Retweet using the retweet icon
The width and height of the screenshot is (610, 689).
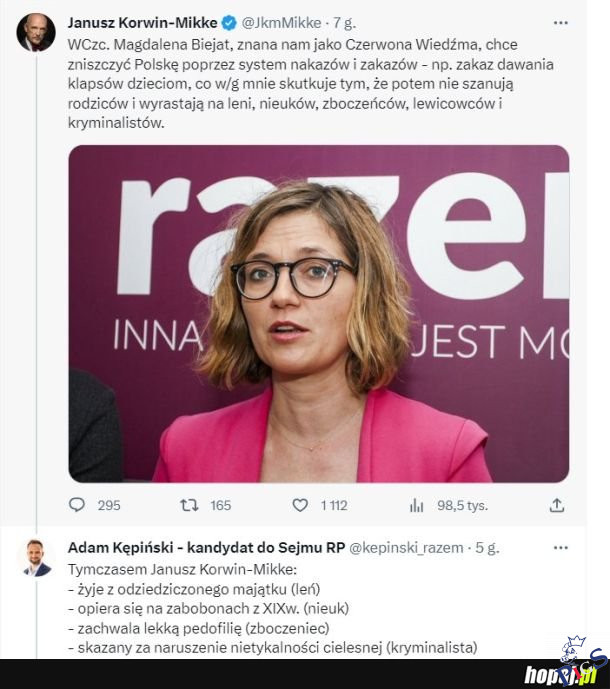tap(187, 505)
